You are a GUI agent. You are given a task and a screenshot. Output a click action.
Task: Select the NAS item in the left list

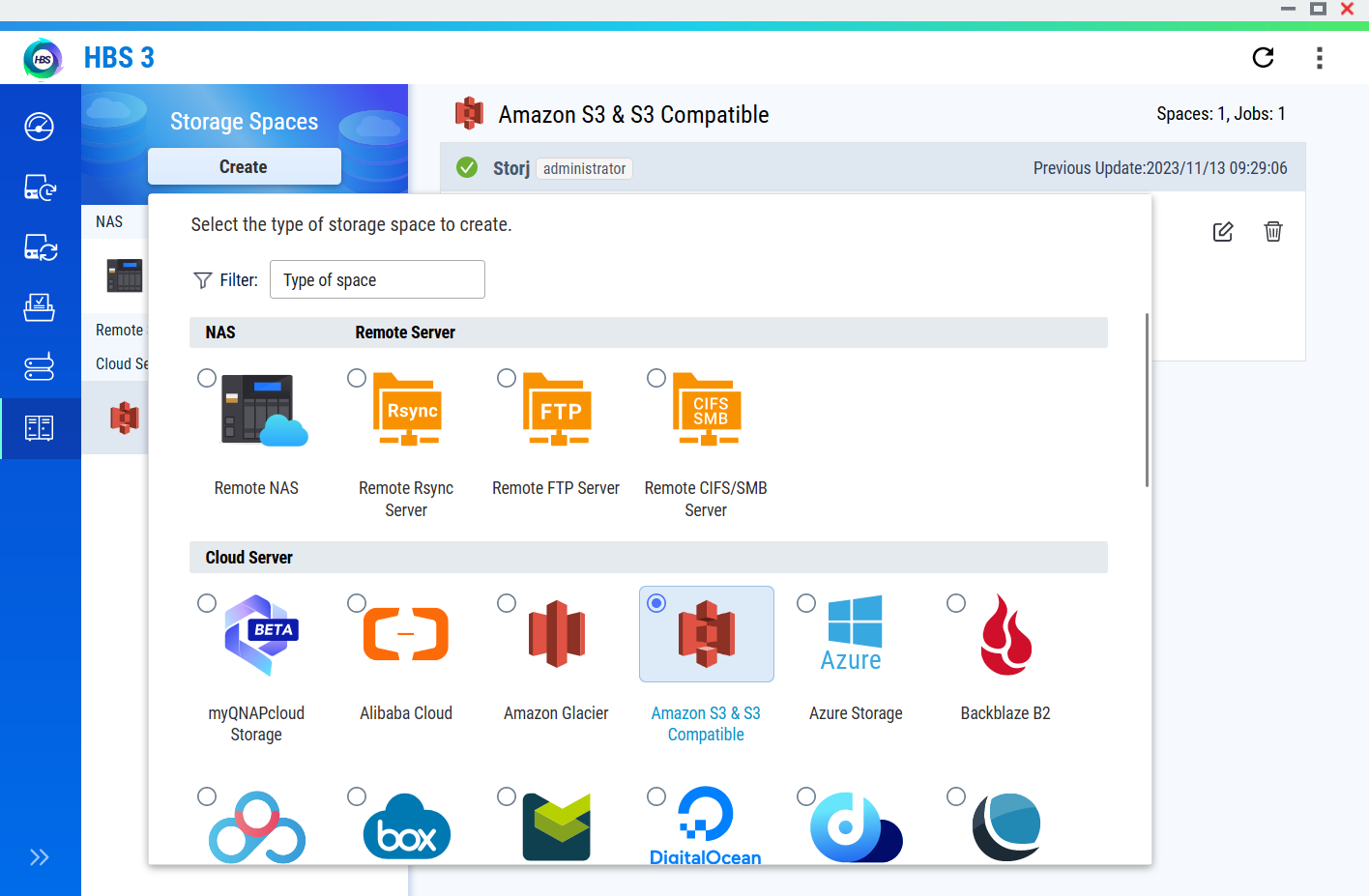[109, 222]
